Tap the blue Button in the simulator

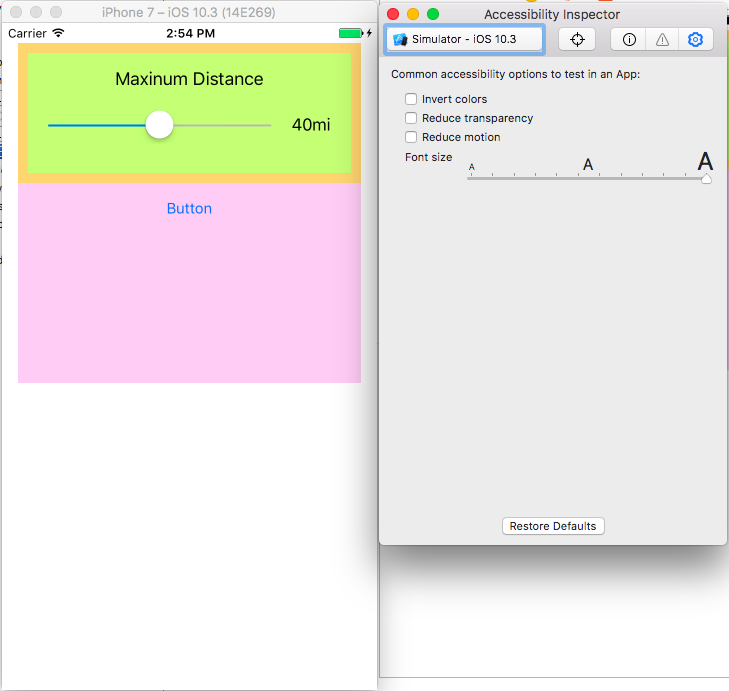pos(189,208)
